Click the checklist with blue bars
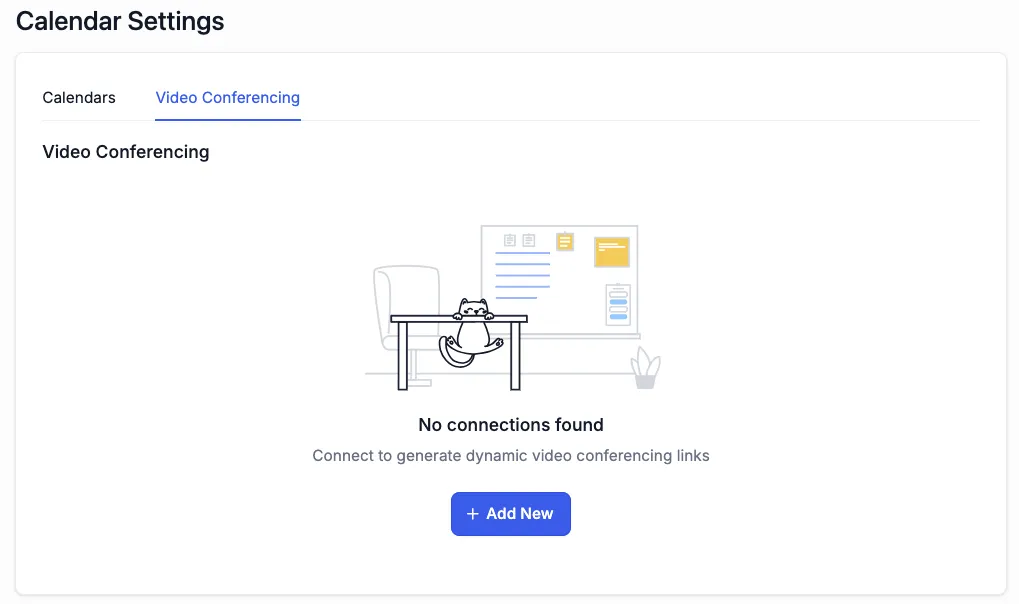 pyautogui.click(x=618, y=305)
